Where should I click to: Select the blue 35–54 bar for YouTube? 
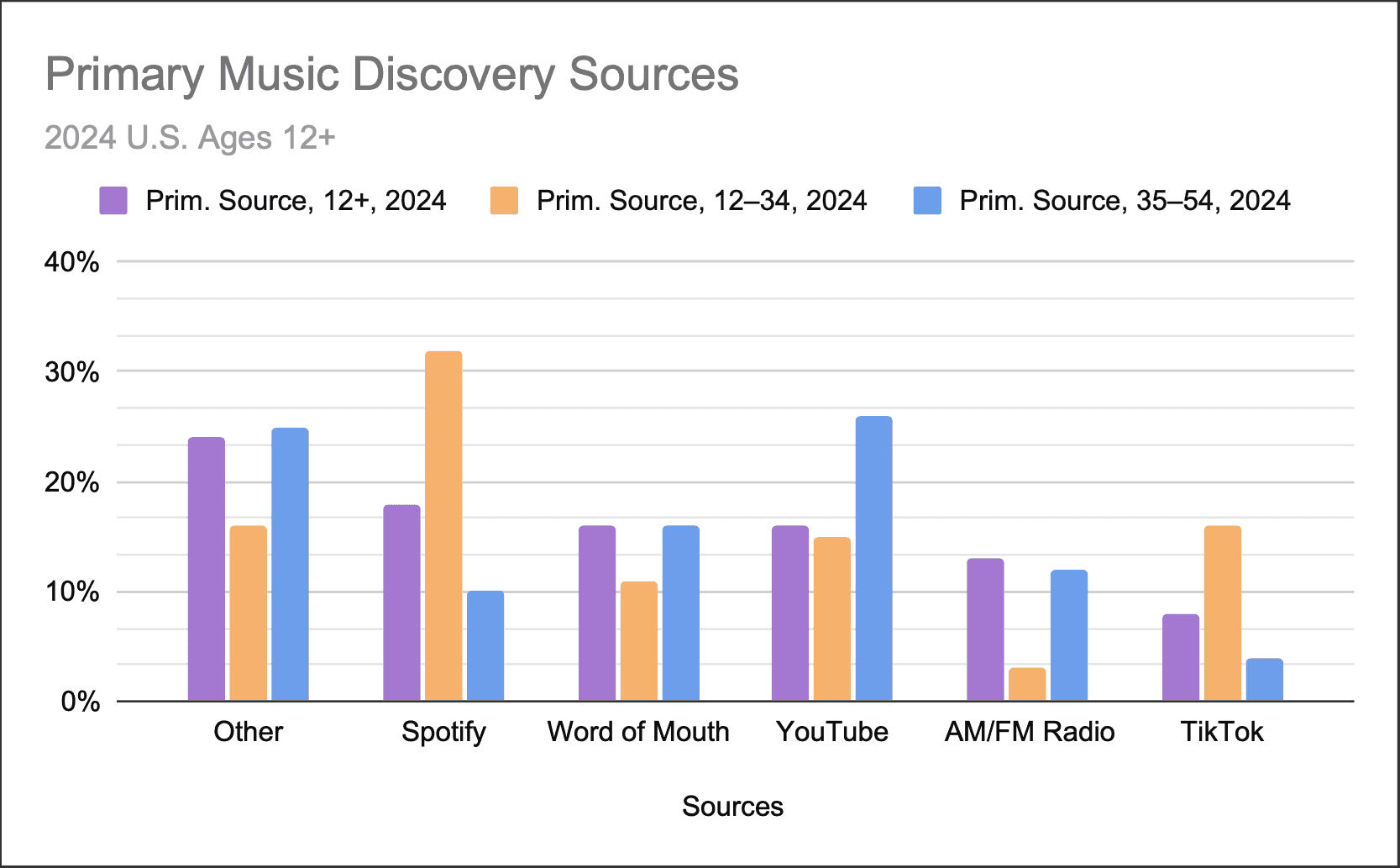[874, 559]
